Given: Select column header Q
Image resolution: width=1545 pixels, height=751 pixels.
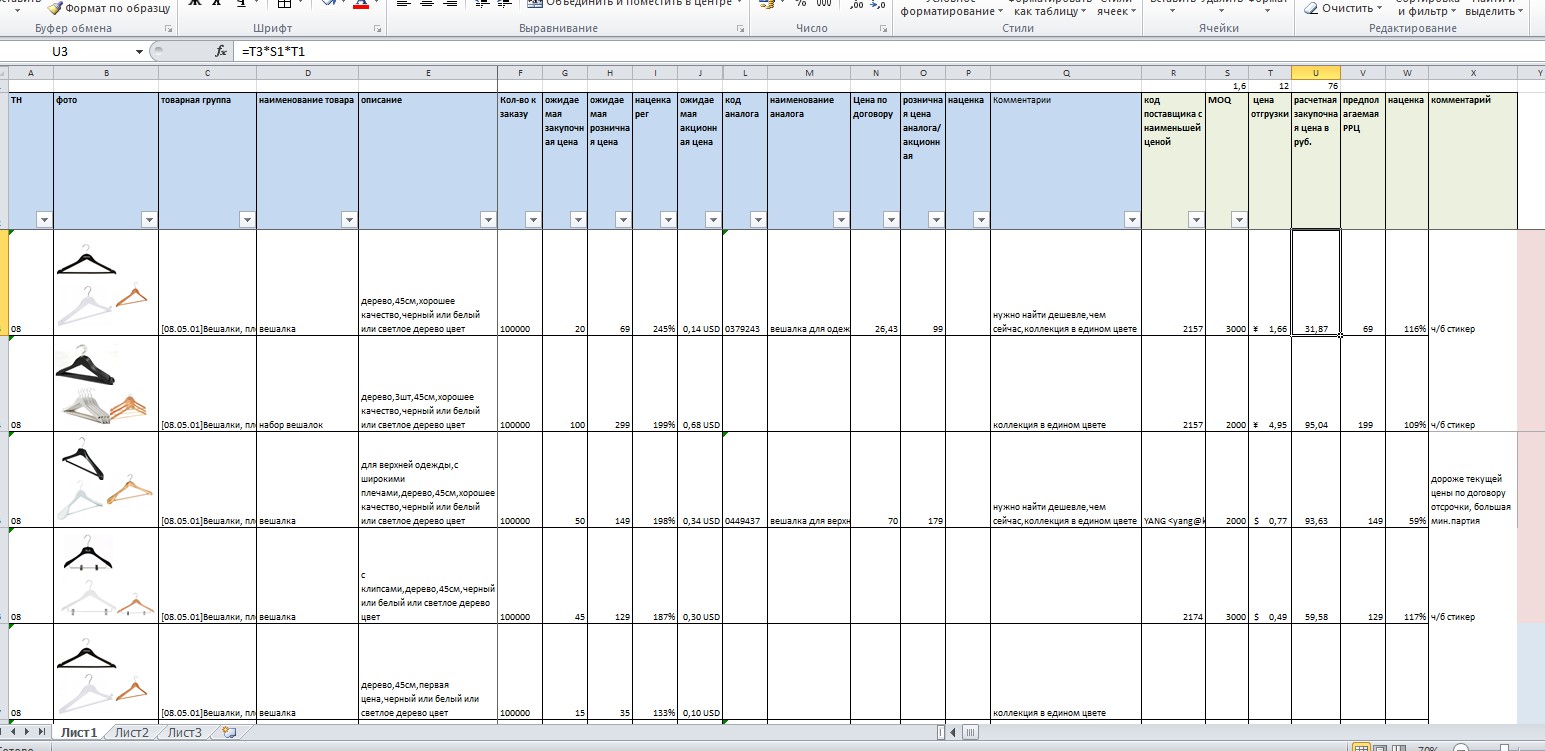Looking at the screenshot, I should [x=1066, y=73].
